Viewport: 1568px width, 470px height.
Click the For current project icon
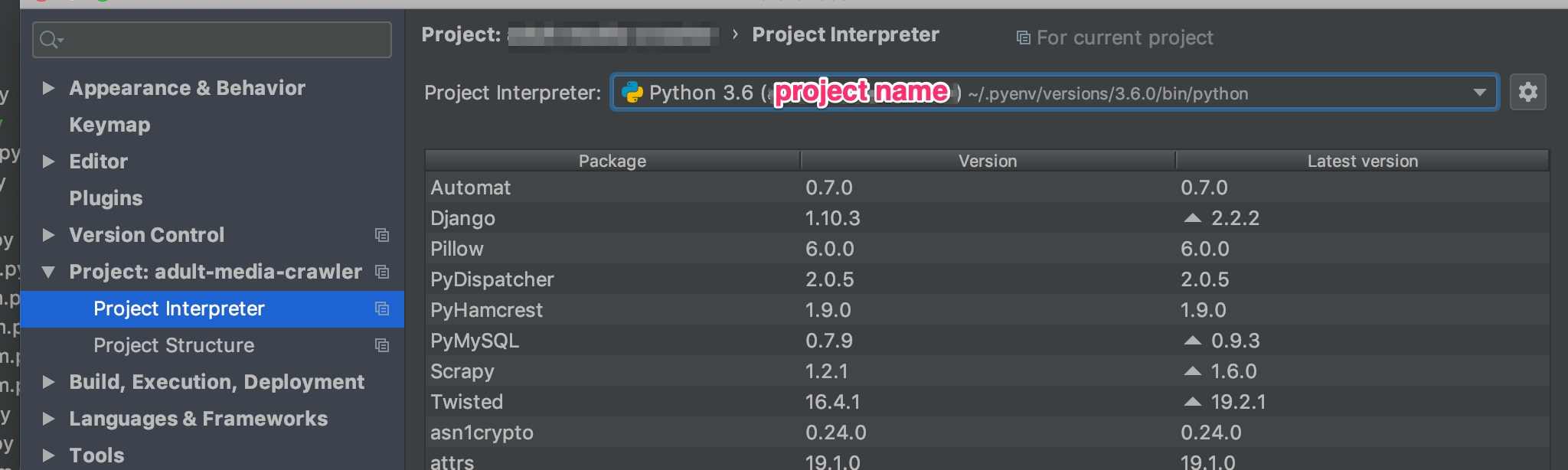[x=1023, y=38]
